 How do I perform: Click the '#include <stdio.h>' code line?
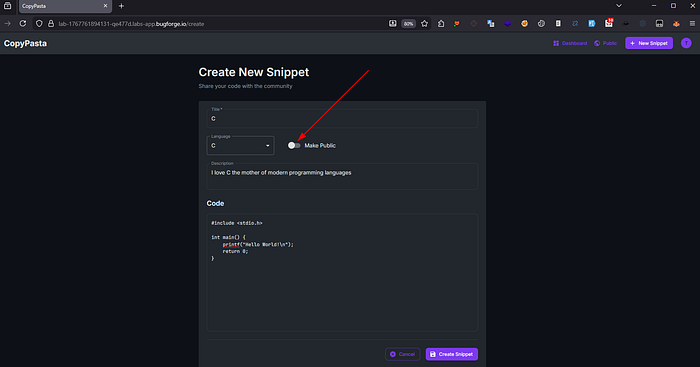pos(237,223)
